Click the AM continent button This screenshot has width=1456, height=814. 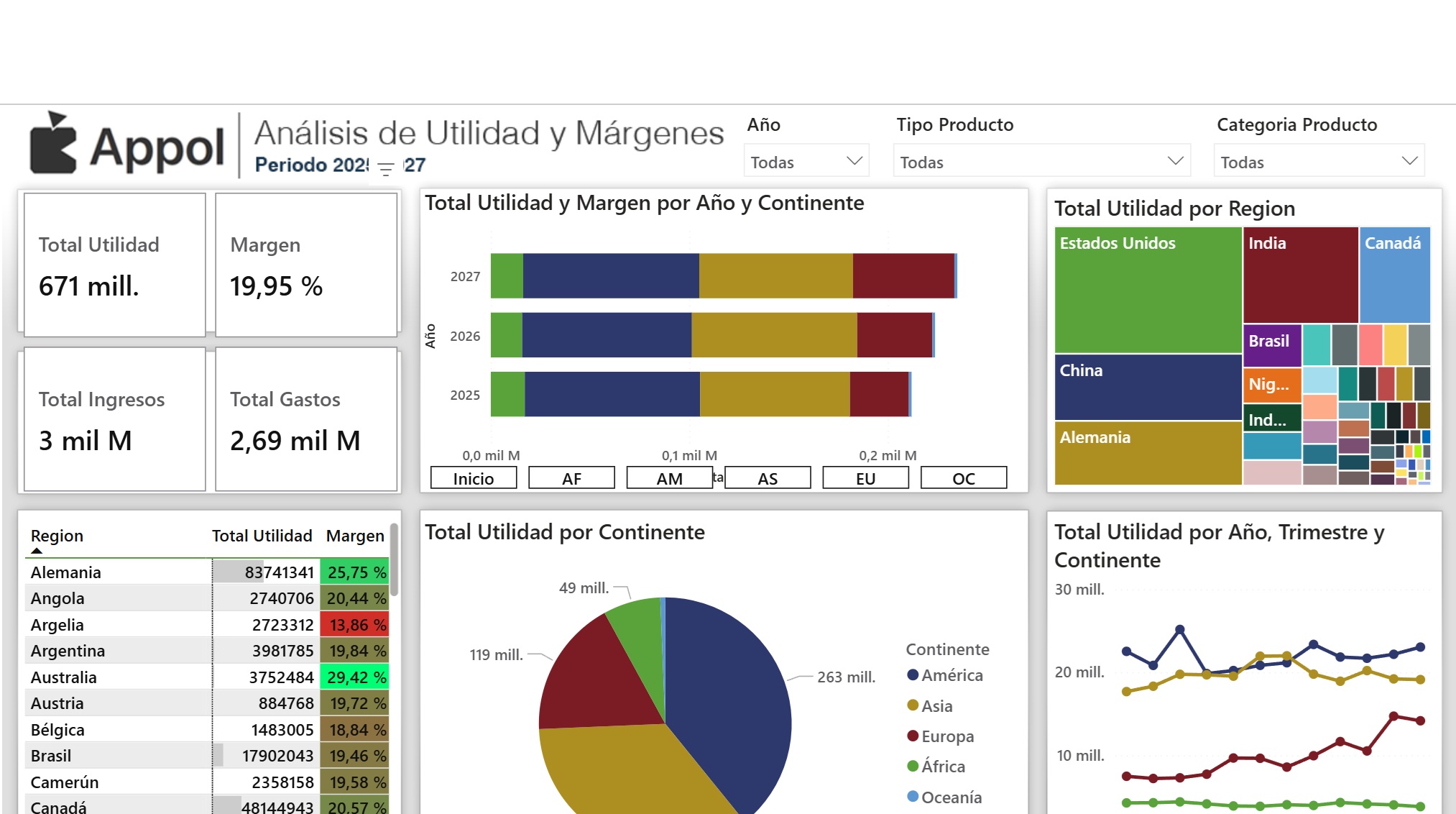[669, 478]
